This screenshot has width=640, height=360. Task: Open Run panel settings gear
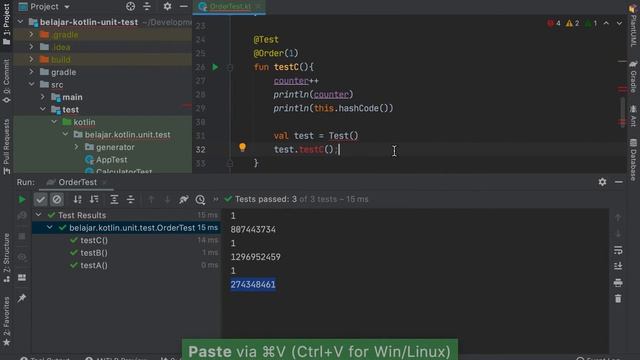pos(602,182)
